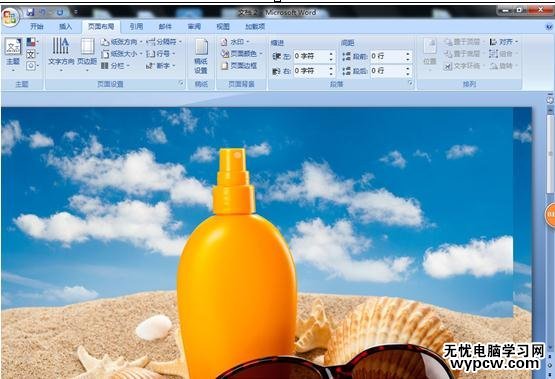The height and width of the screenshot is (379, 555).
Task: Click next page browse button
Action: pyautogui.click(x=550, y=374)
